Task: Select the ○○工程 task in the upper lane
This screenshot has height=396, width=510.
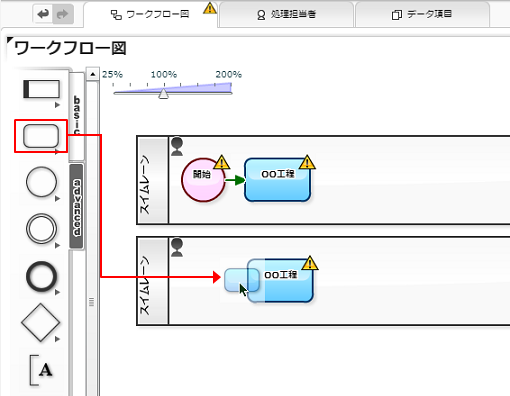Action: tap(278, 180)
